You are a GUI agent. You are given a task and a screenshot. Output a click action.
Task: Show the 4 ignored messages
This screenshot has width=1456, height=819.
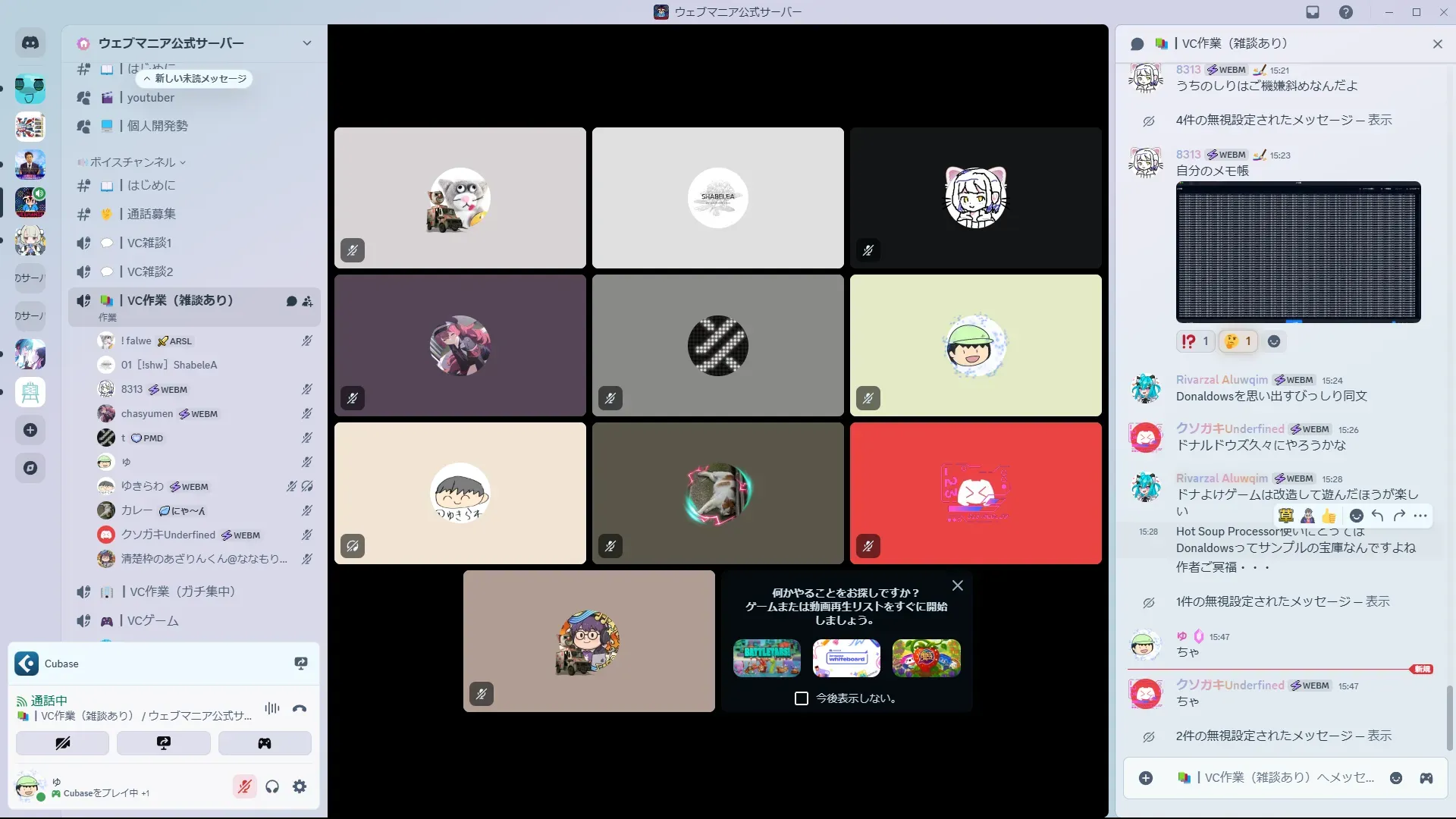1379,120
